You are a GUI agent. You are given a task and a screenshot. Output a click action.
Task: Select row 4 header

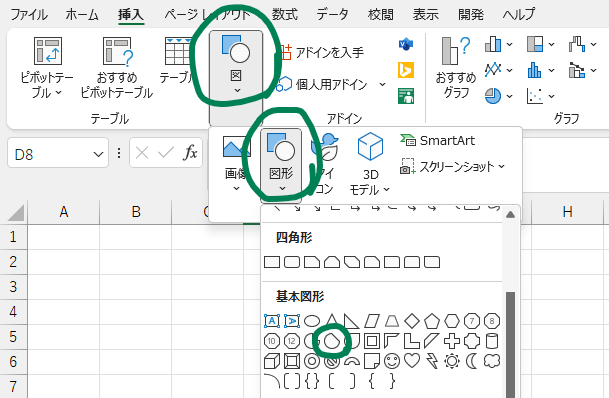(x=13, y=312)
